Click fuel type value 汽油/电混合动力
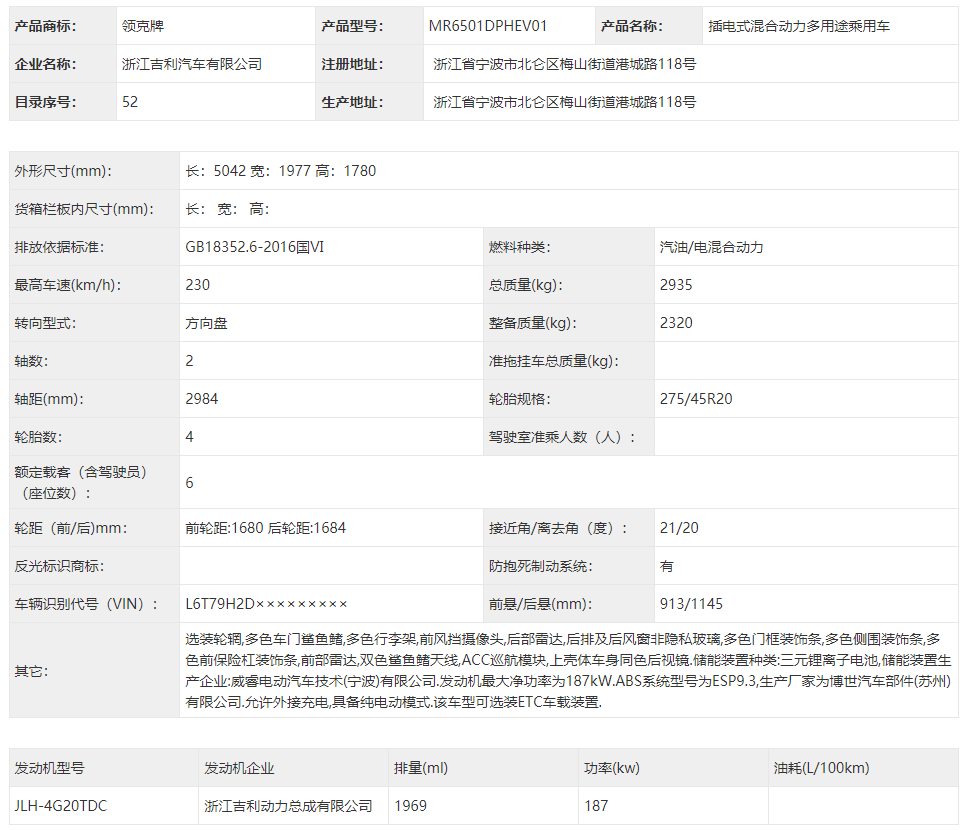This screenshot has height=831, width=965. click(711, 247)
